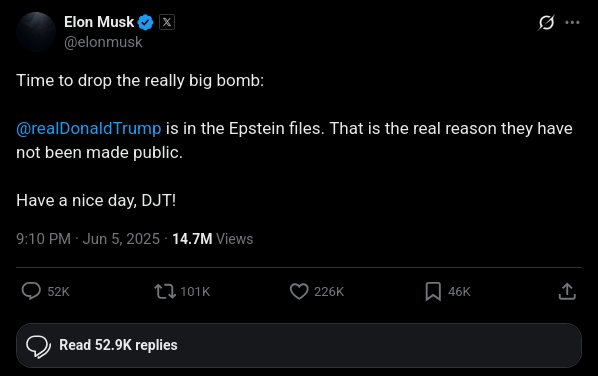Click the Elon Musk display name
The height and width of the screenshot is (376, 598).
pos(99,22)
